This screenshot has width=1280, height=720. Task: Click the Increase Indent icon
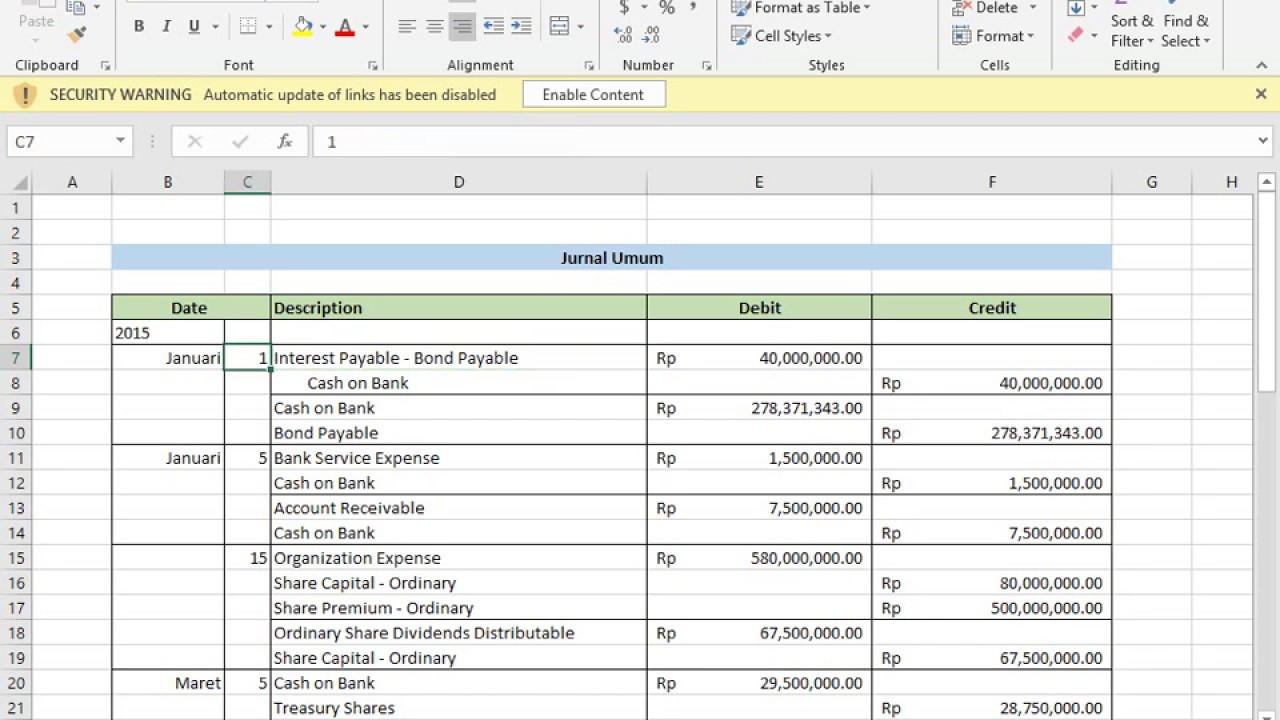[521, 27]
